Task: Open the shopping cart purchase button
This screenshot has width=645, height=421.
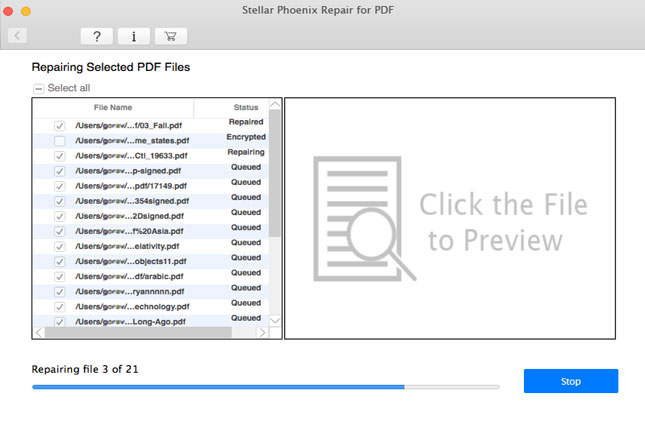Action: coord(171,36)
